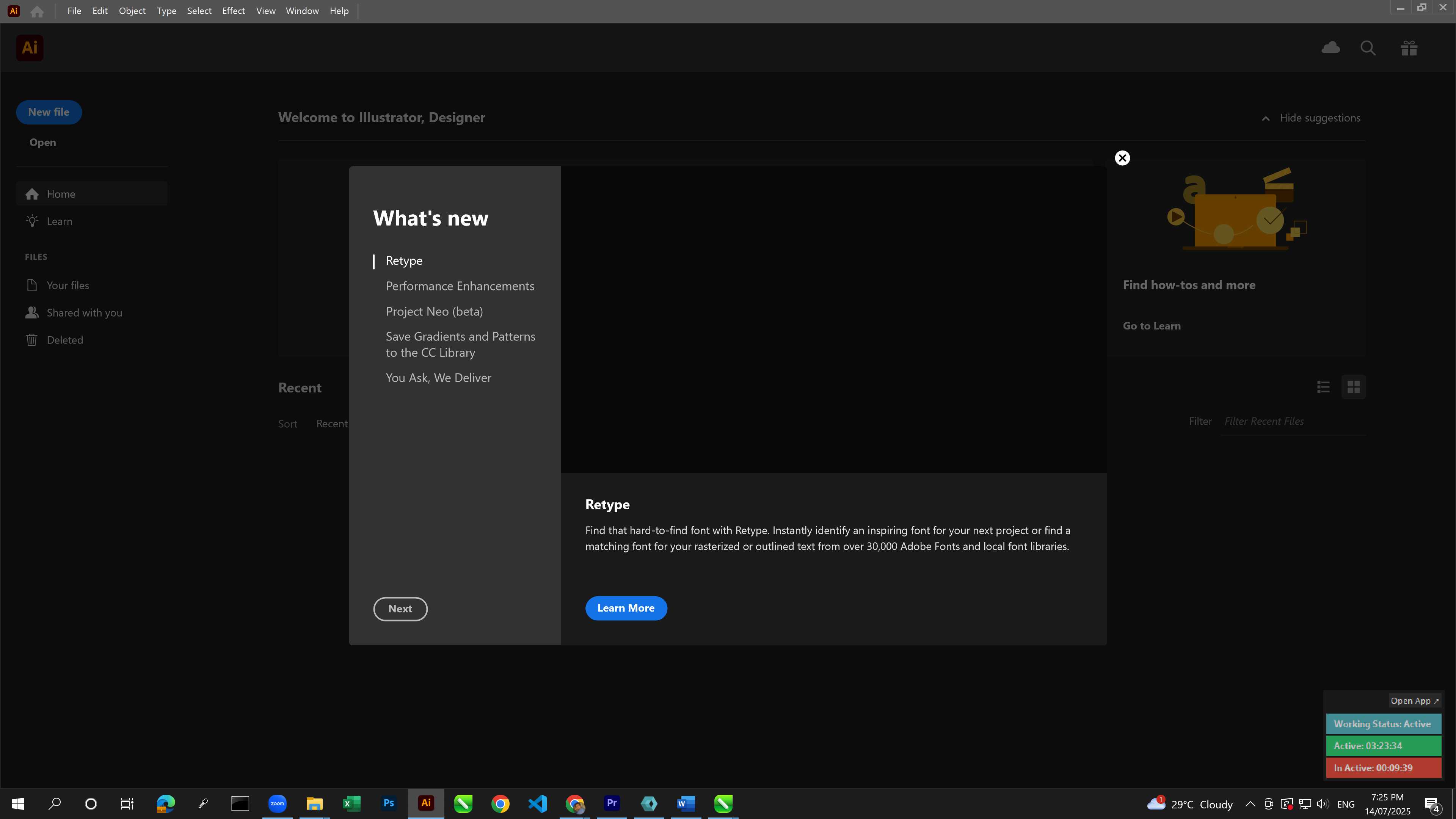Open Photoshop from the taskbar
This screenshot has height=819, width=1456.
(389, 804)
